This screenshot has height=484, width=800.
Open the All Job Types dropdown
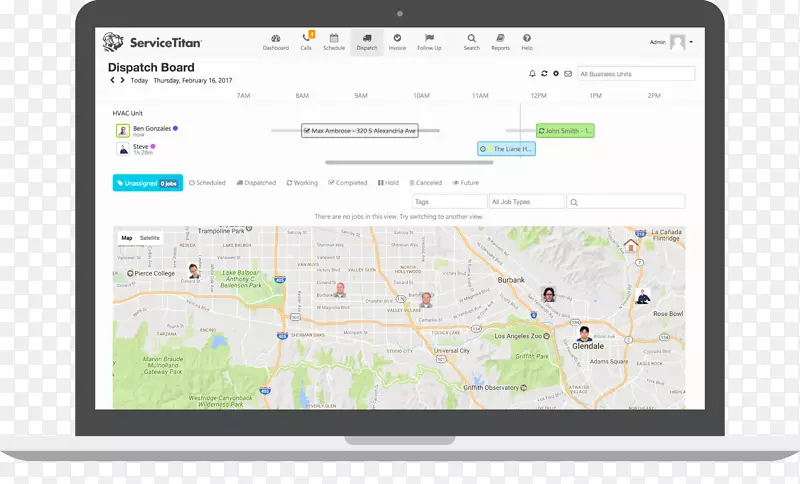click(526, 202)
